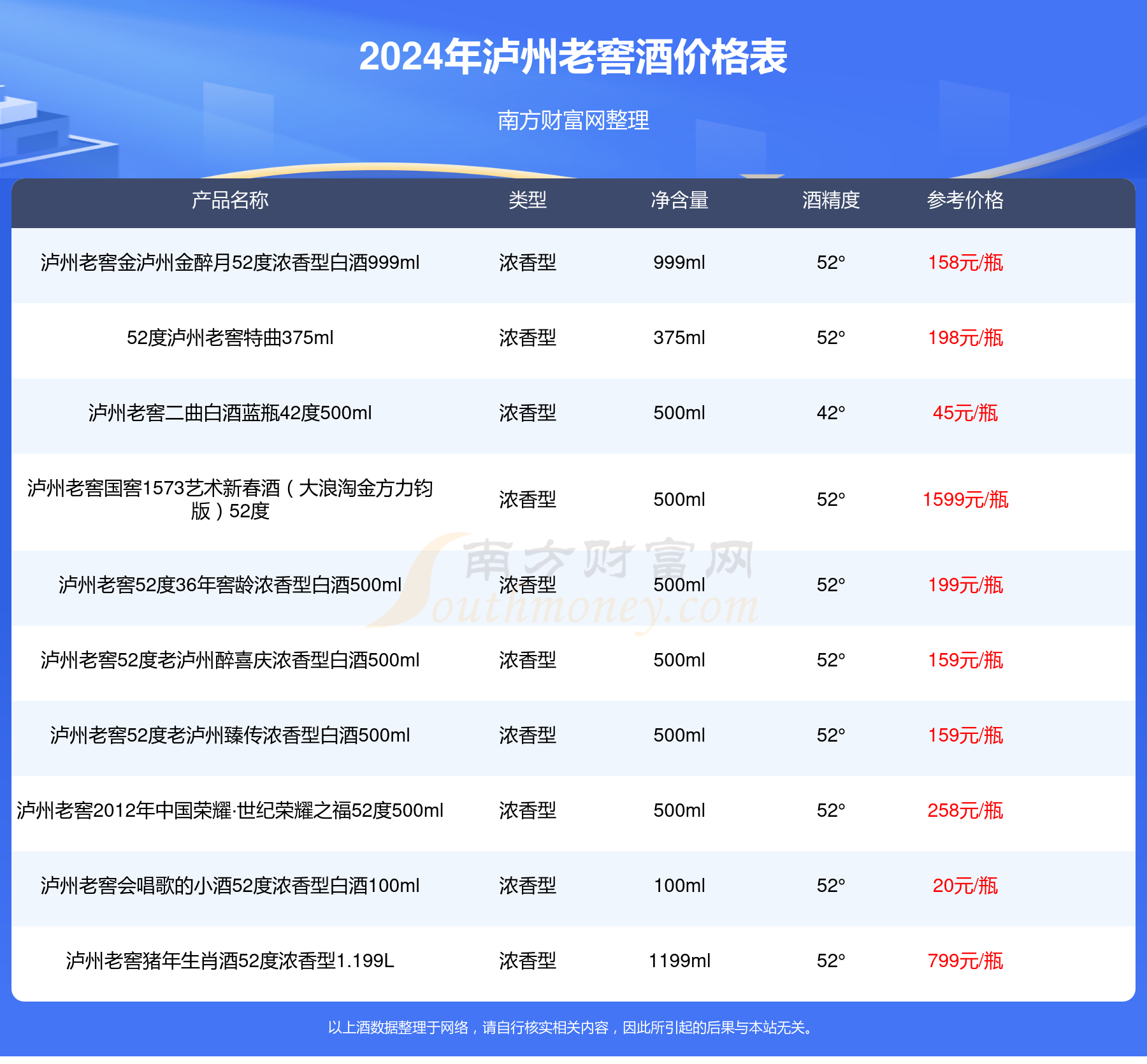Click the 375ml volume cell

click(x=679, y=338)
